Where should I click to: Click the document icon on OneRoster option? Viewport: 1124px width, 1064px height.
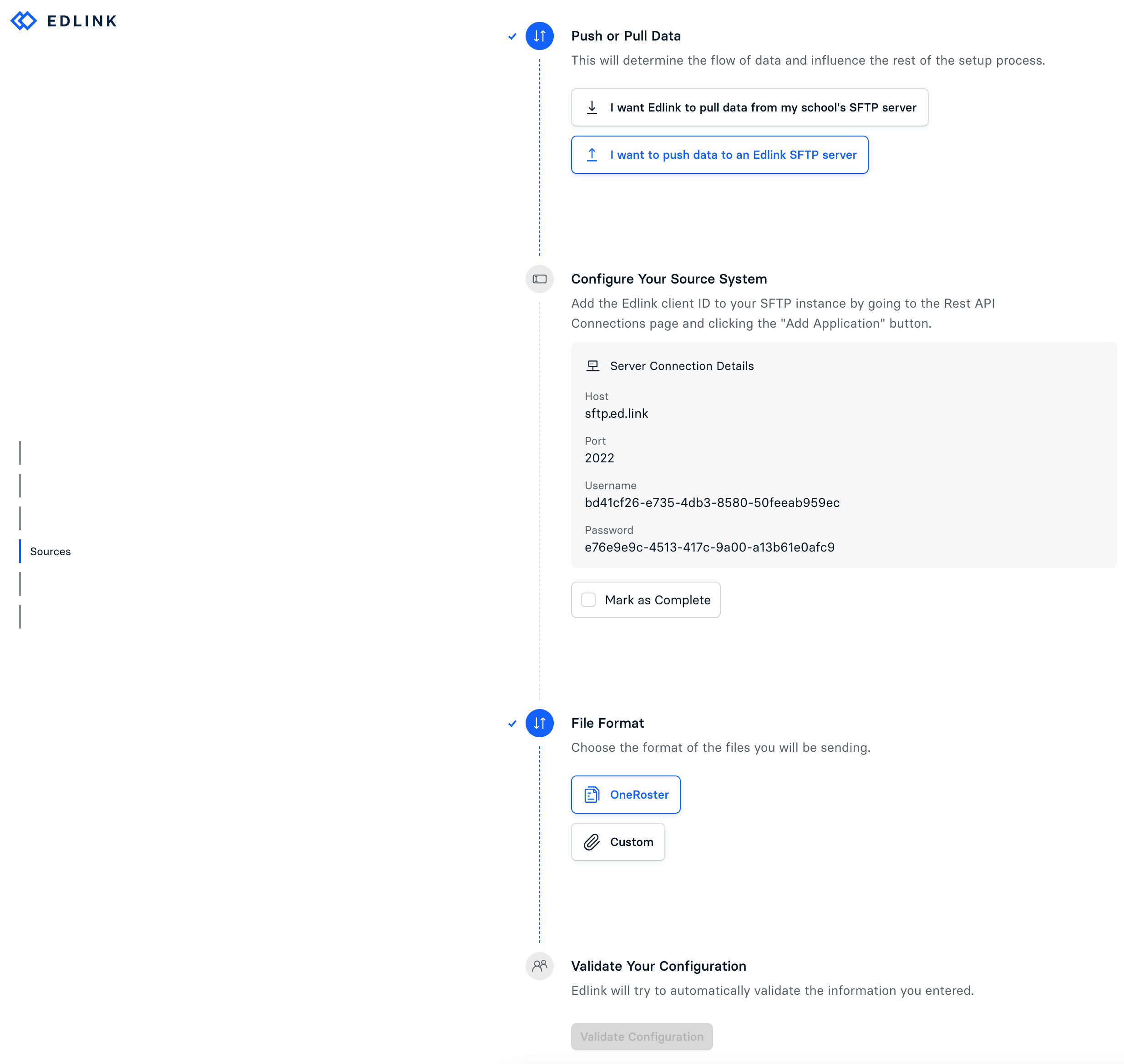click(592, 795)
